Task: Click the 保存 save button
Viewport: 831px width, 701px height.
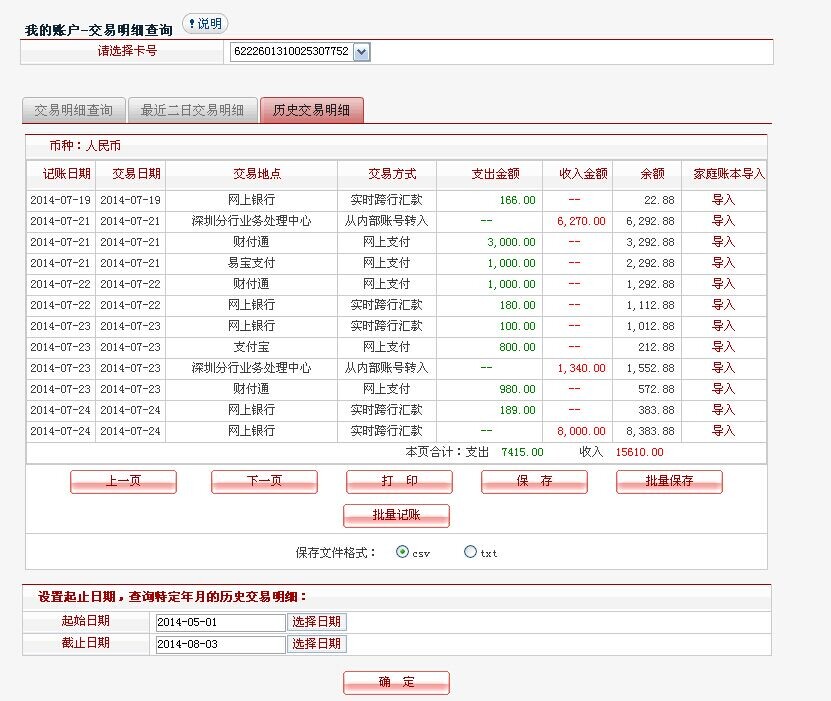Action: pyautogui.click(x=534, y=482)
